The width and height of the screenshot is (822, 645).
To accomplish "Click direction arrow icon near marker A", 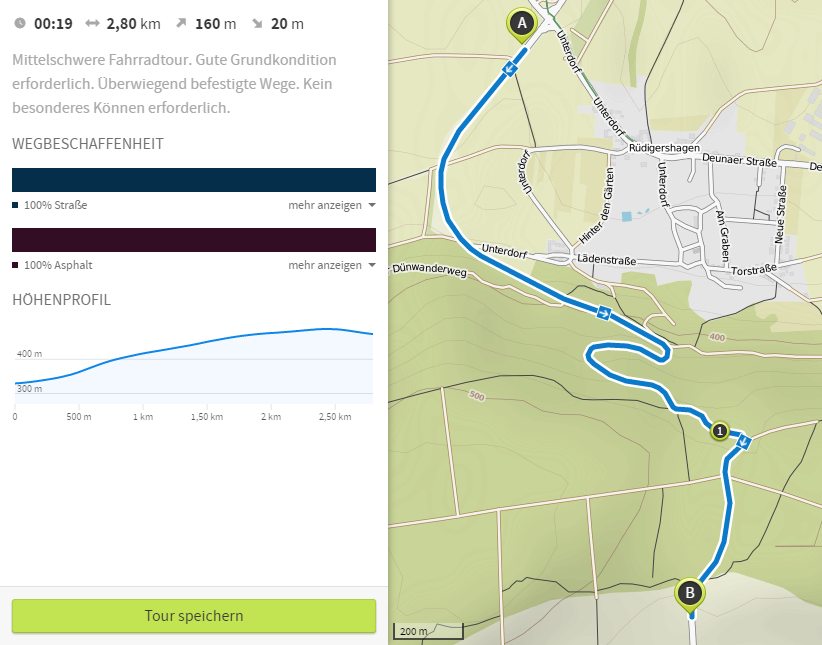I will point(509,69).
